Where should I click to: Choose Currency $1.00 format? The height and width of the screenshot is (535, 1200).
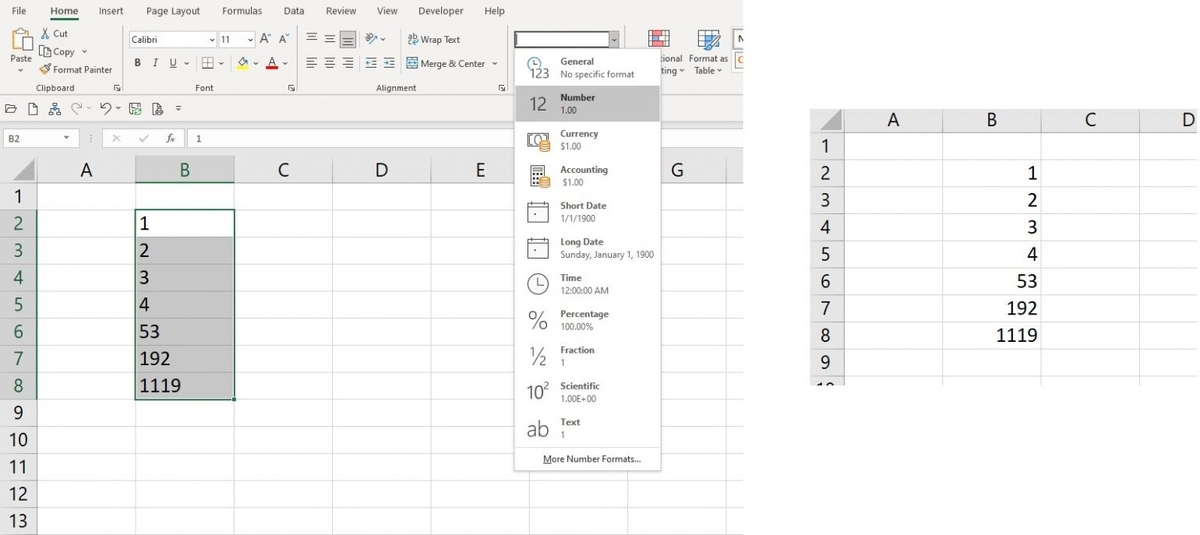click(587, 140)
